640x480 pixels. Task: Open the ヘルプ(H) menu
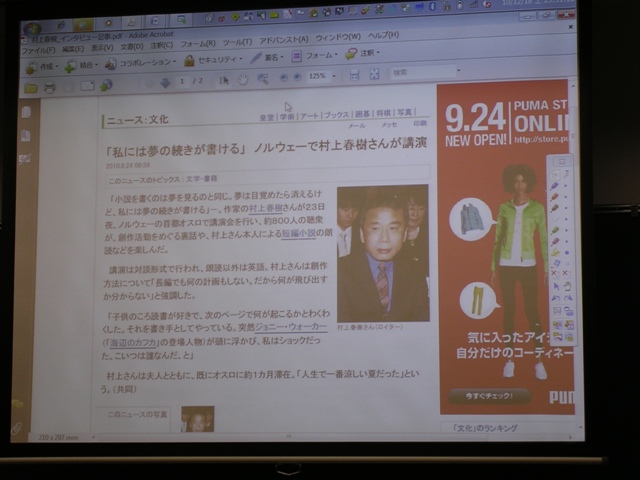coord(383,35)
